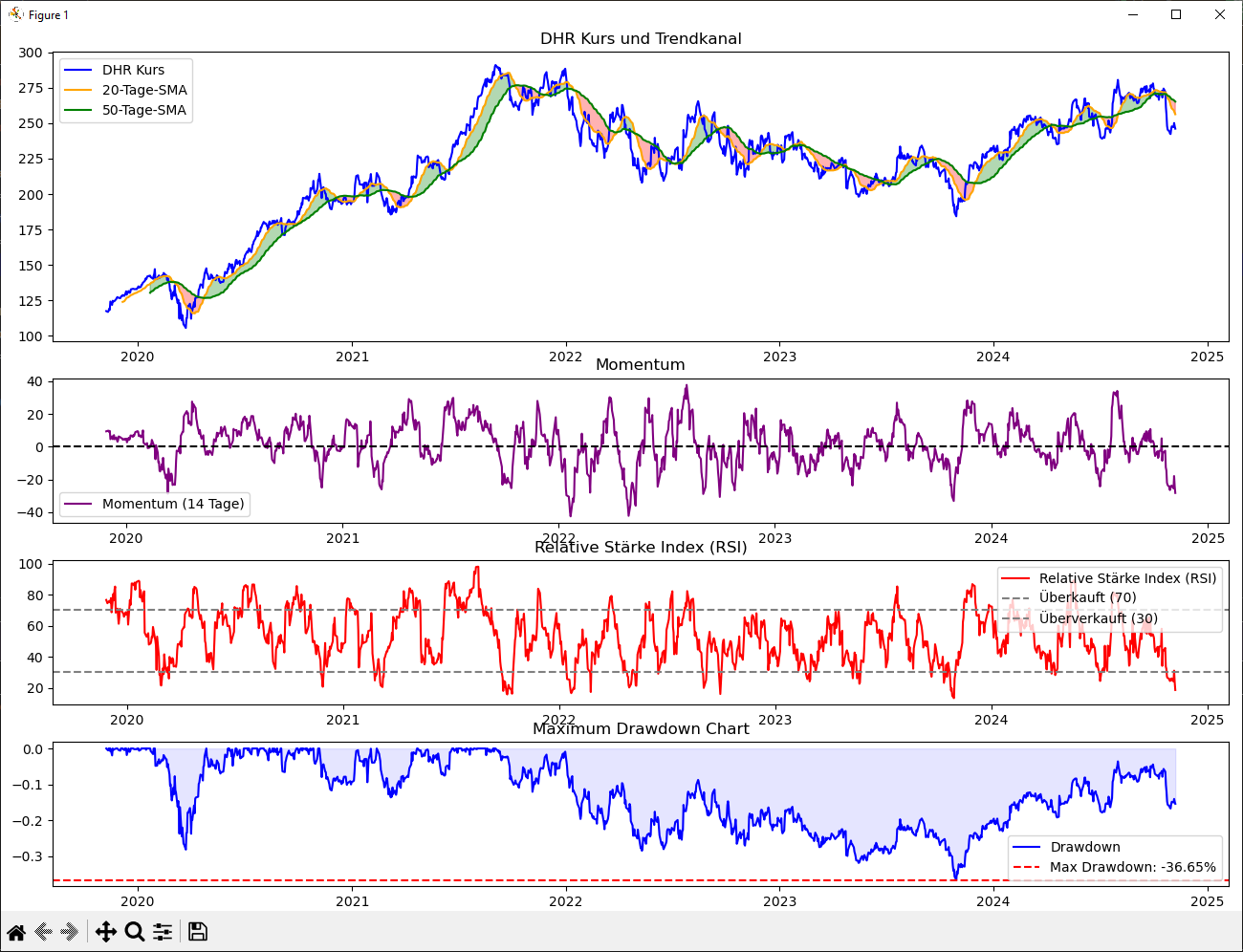Minimize the Figure 1 window
Screen dimensions: 1243x952
(1133, 14)
